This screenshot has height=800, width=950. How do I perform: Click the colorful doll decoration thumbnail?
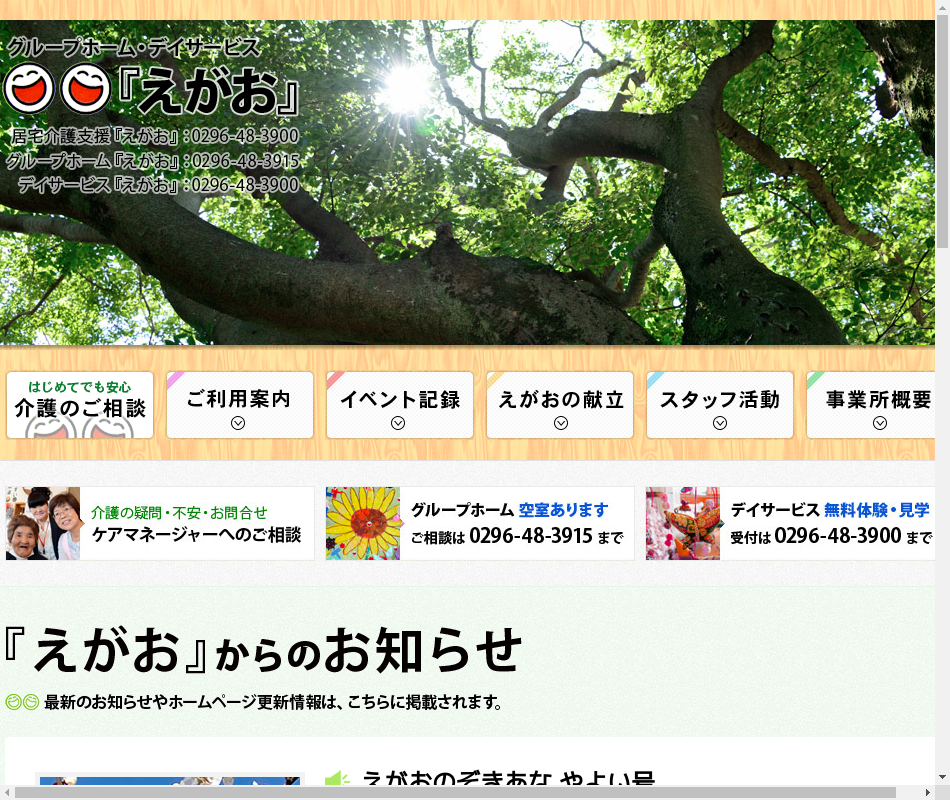point(683,523)
